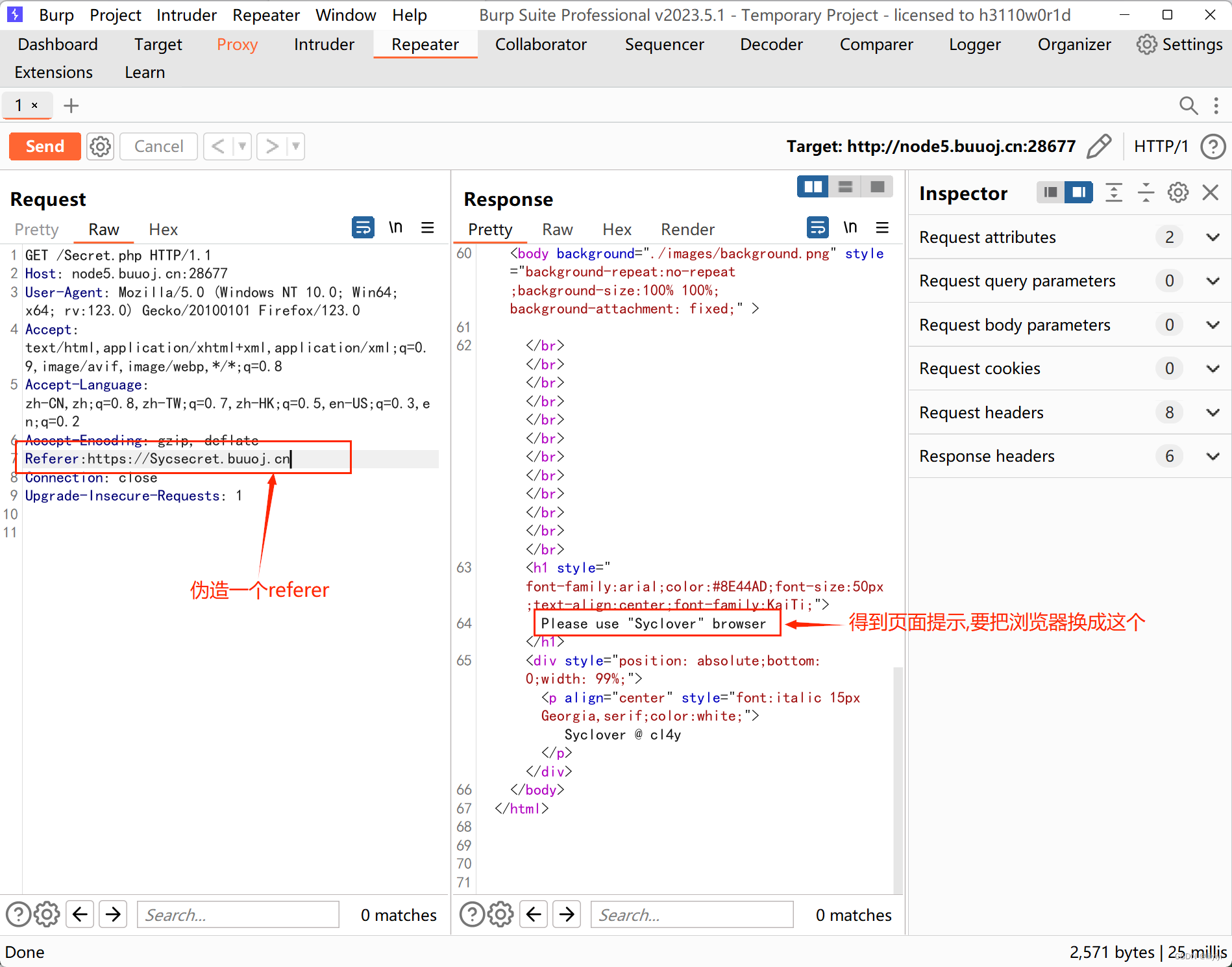The height and width of the screenshot is (967, 1232).
Task: Click the HTTP/1 protocol toggle
Action: pos(1161,146)
